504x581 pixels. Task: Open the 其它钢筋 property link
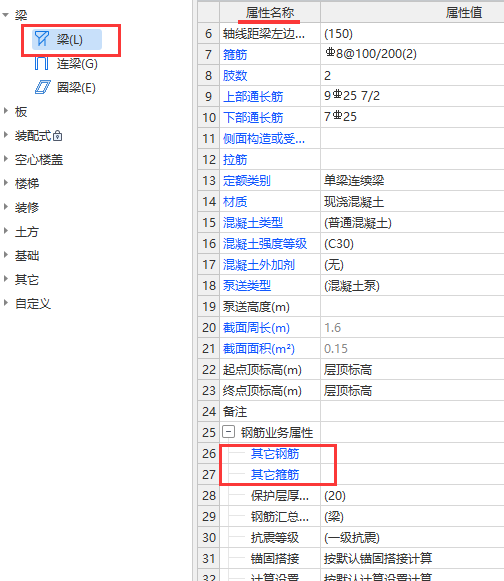(275, 454)
